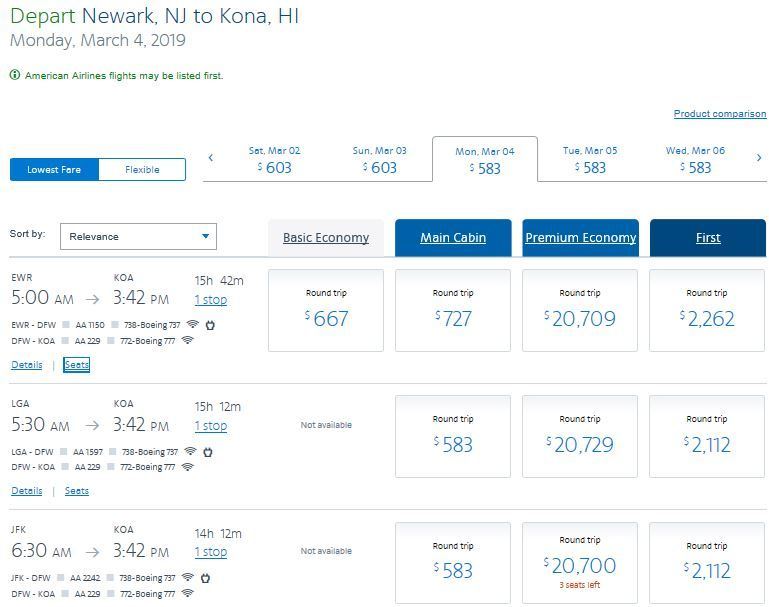The width and height of the screenshot is (769, 607).
Task: Click the Main Cabin column header
Action: (x=453, y=238)
